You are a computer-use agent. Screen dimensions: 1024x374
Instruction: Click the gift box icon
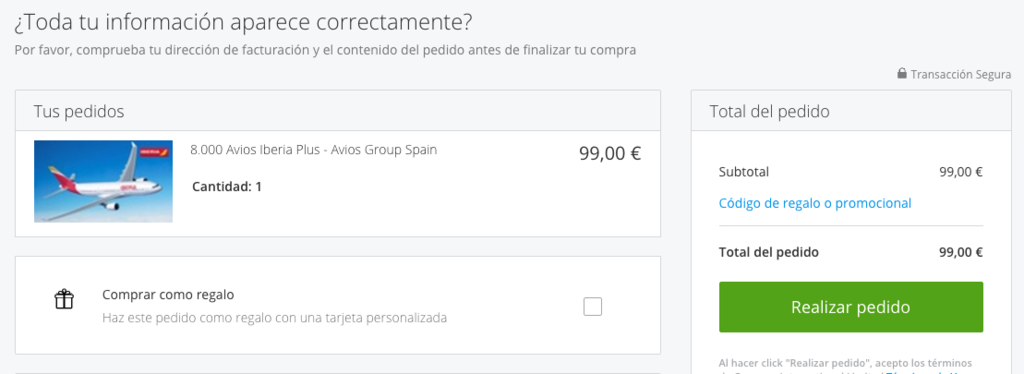point(64,299)
